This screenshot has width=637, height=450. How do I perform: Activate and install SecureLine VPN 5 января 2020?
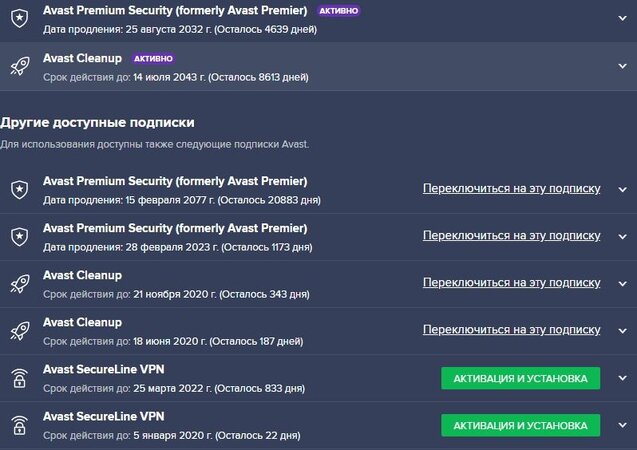point(520,426)
